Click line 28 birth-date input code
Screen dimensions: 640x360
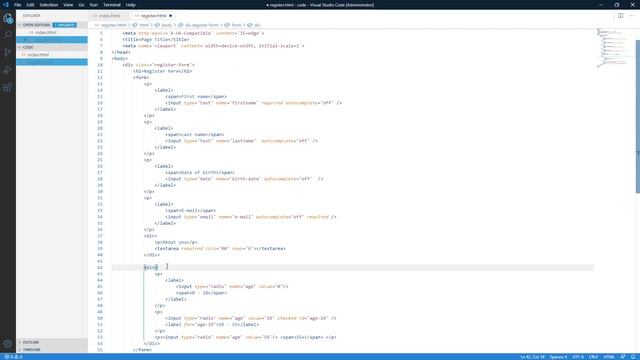[x=244, y=179]
